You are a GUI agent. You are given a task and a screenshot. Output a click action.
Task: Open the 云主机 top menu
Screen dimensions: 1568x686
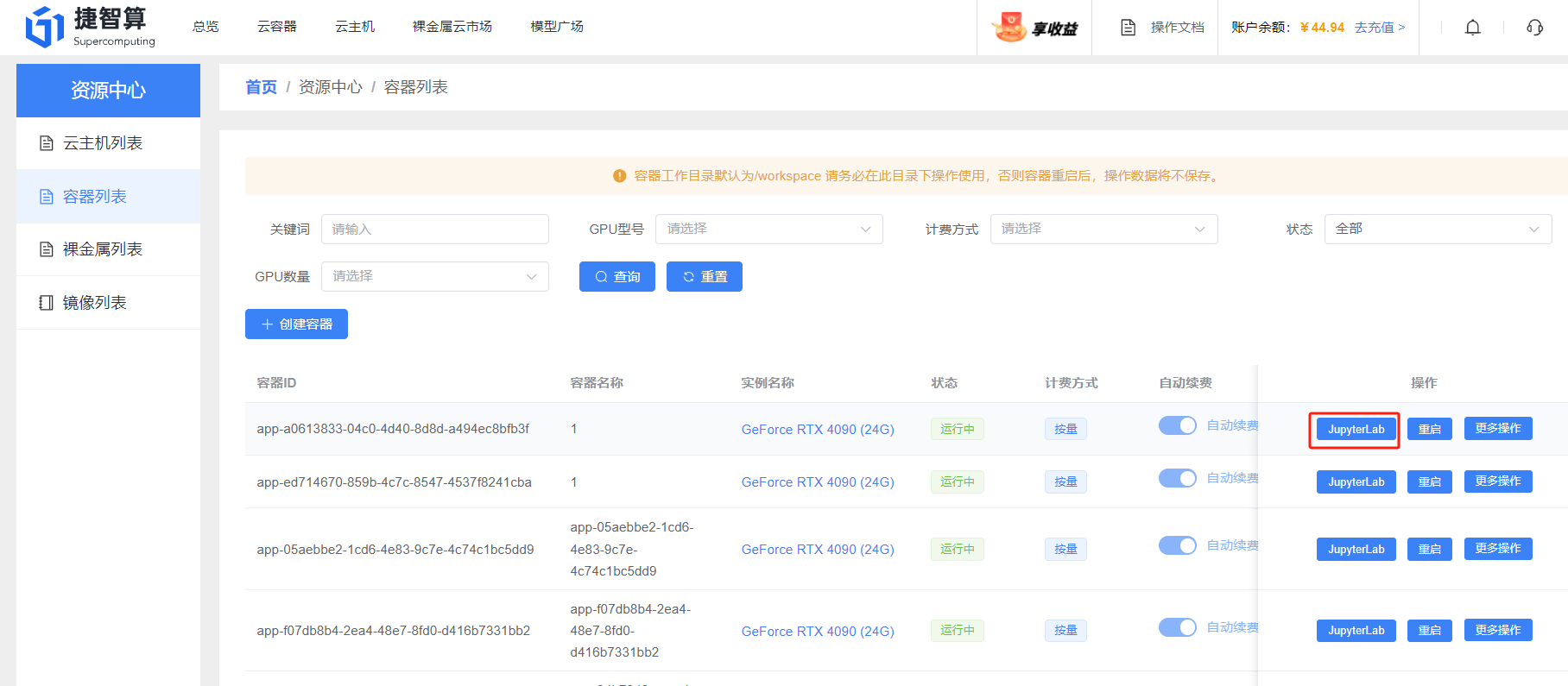tap(355, 27)
